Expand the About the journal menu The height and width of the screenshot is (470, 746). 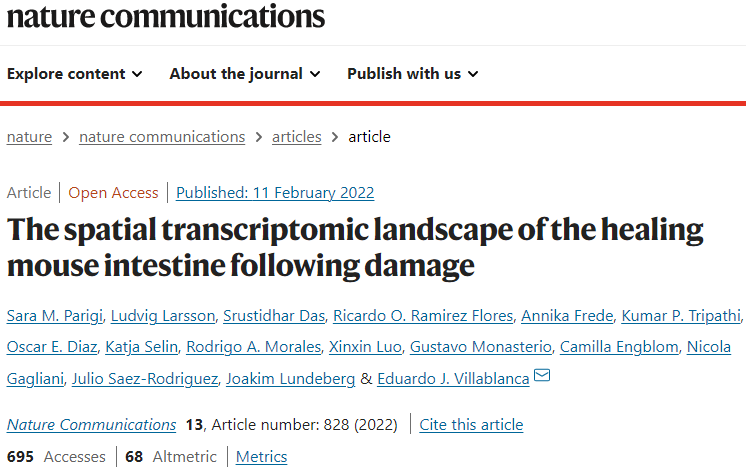245,74
